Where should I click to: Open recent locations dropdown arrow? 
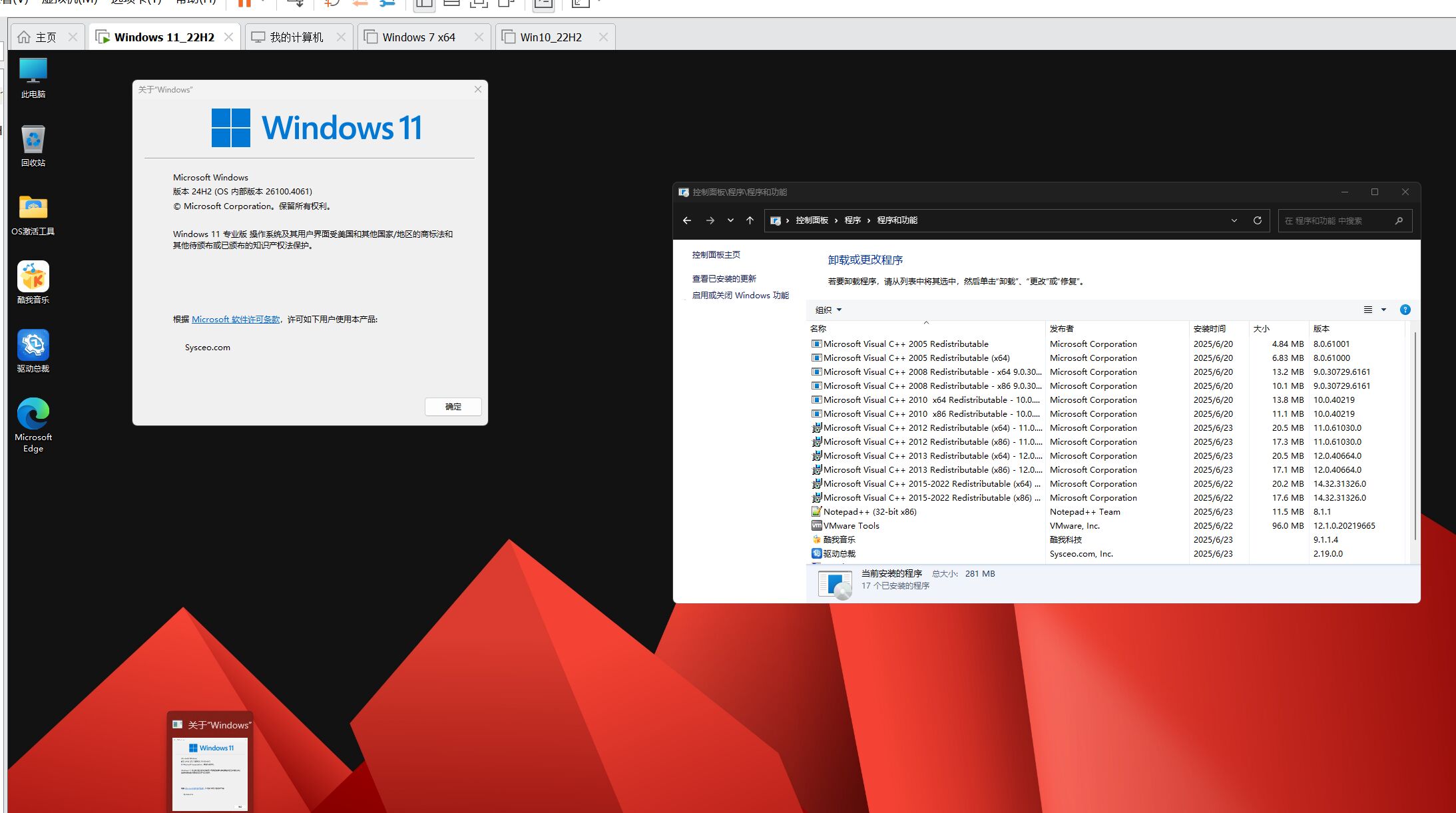730,220
